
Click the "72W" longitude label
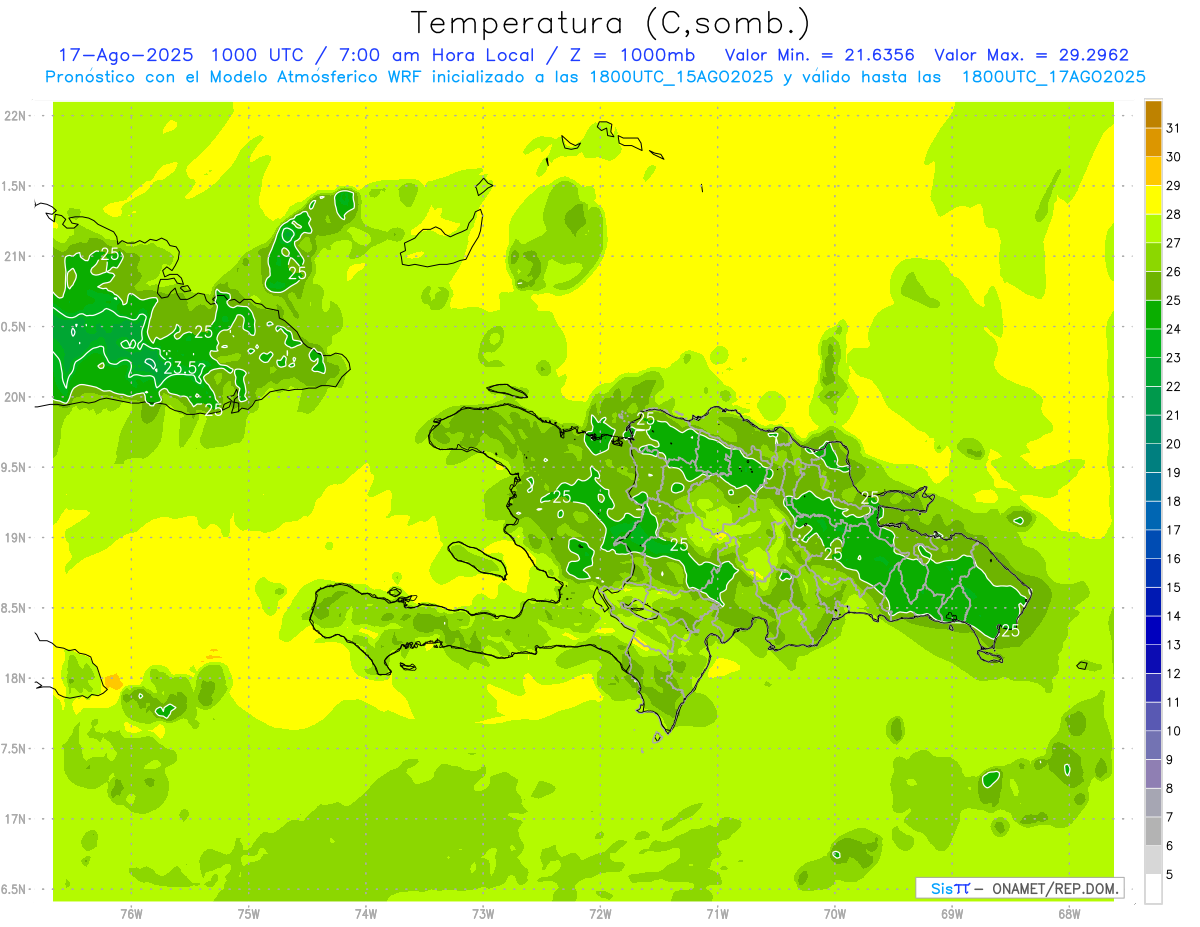[x=600, y=914]
